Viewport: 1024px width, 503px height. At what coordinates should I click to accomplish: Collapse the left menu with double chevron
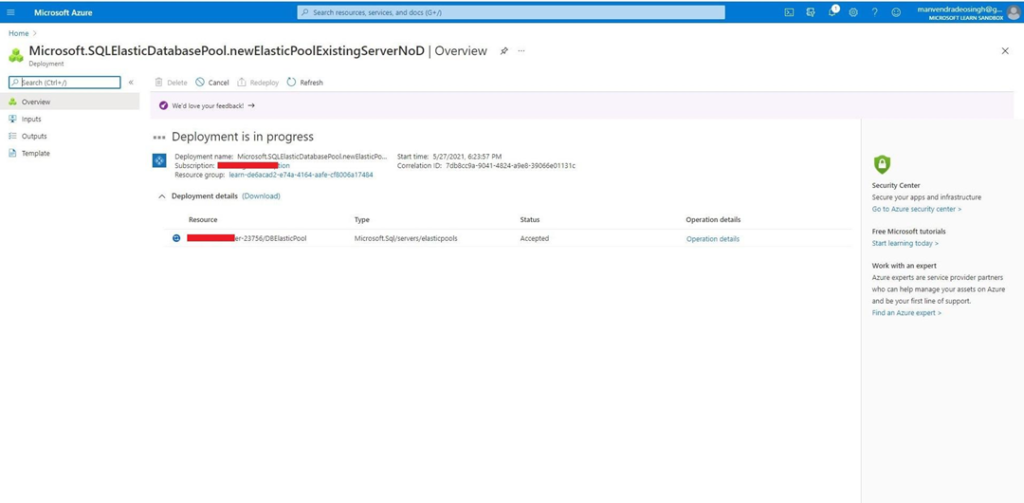pyautogui.click(x=131, y=82)
